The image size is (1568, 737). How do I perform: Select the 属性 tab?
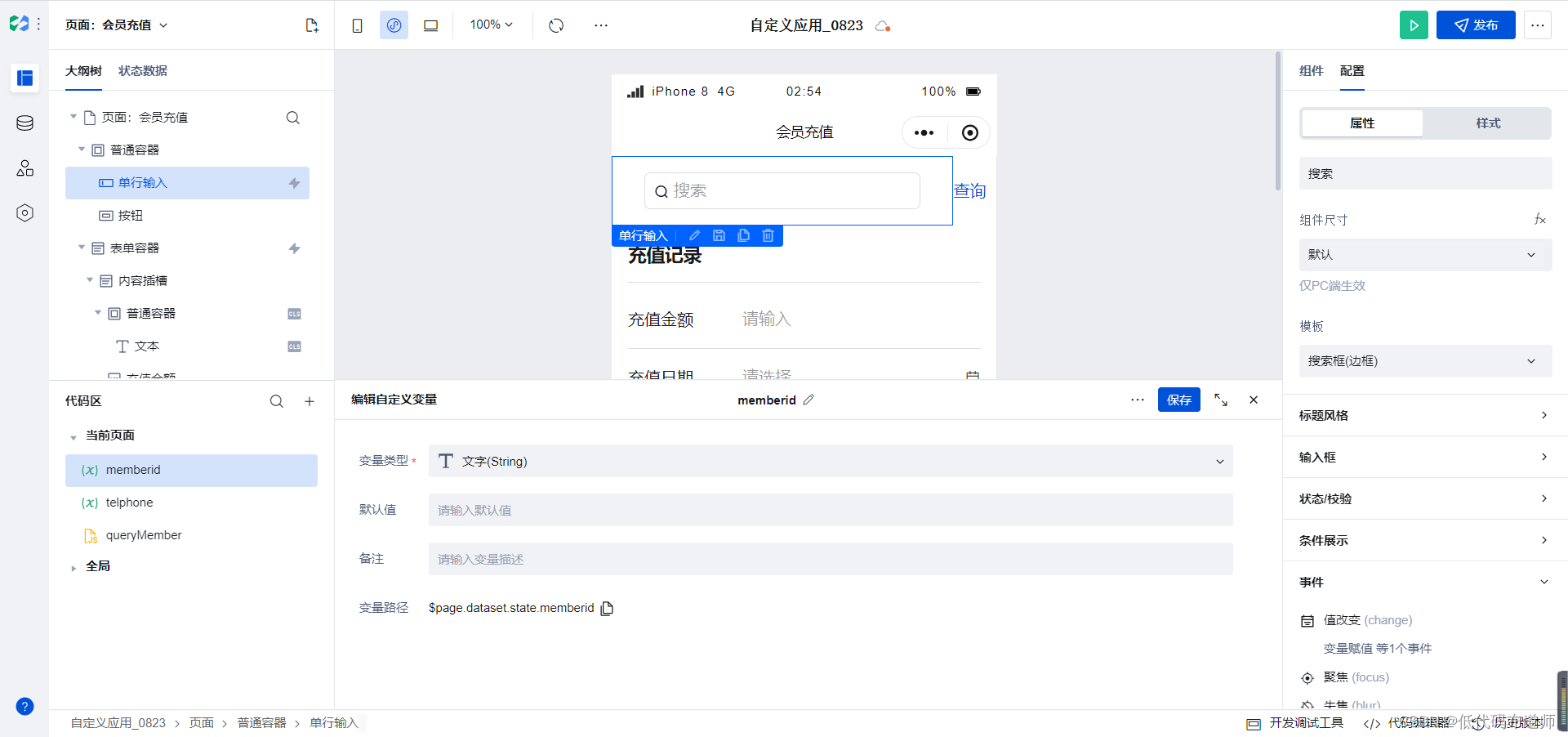pyautogui.click(x=1362, y=123)
